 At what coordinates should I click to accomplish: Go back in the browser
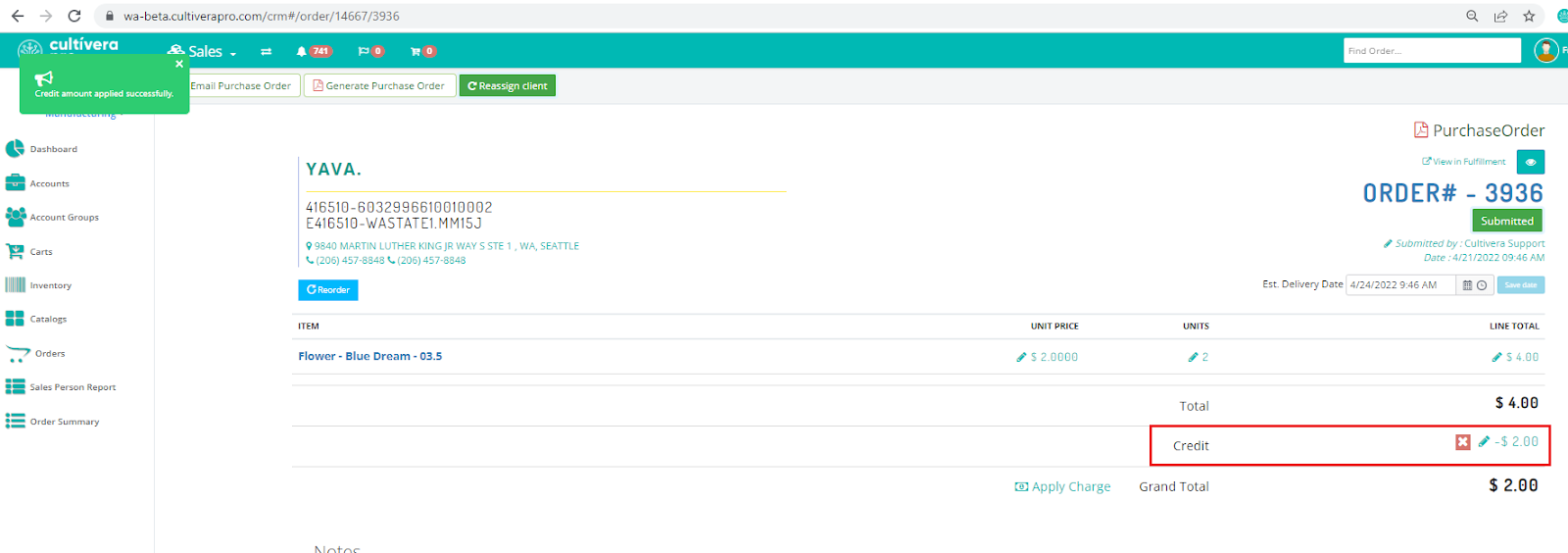pos(18,16)
